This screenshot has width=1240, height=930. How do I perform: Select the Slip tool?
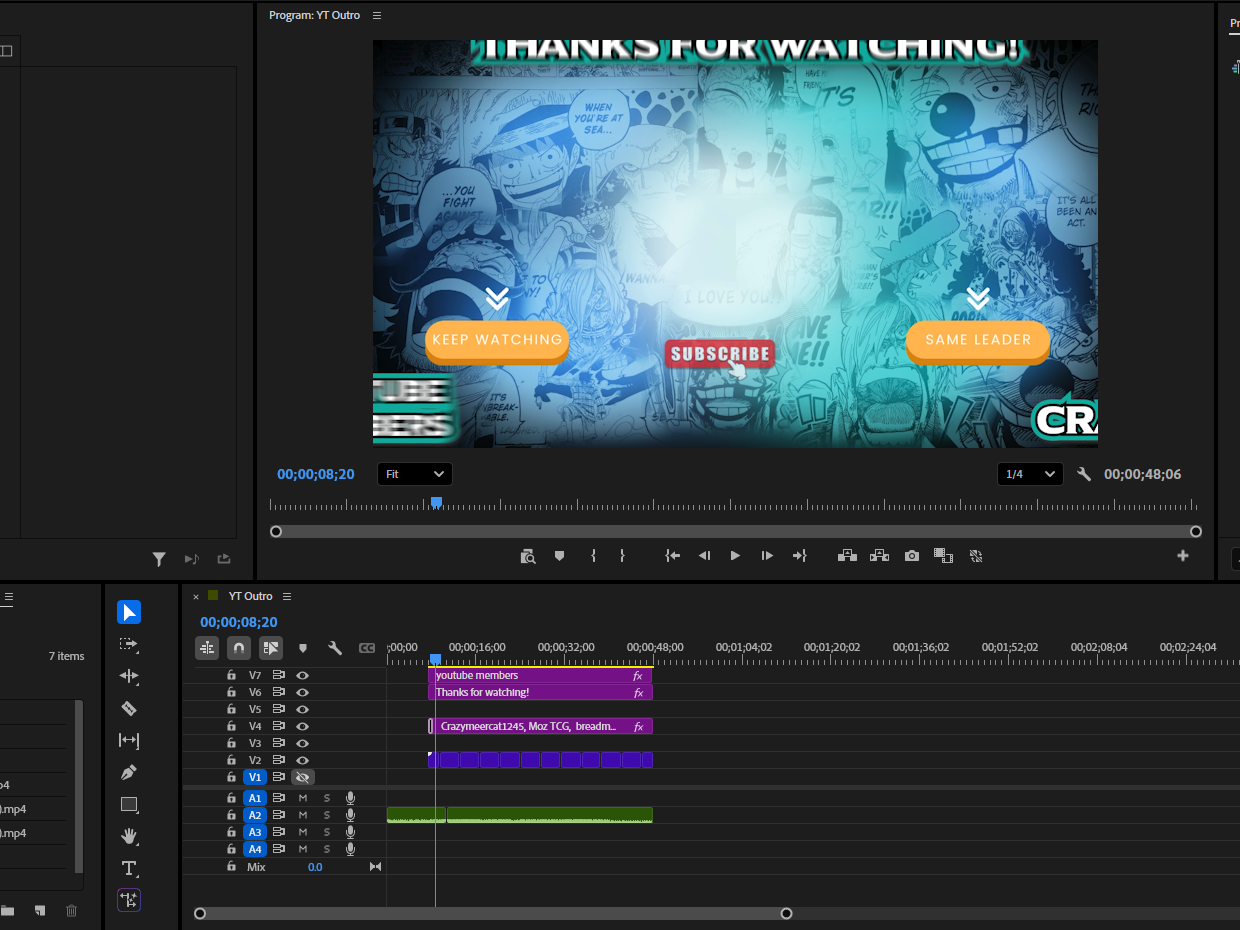coord(129,740)
